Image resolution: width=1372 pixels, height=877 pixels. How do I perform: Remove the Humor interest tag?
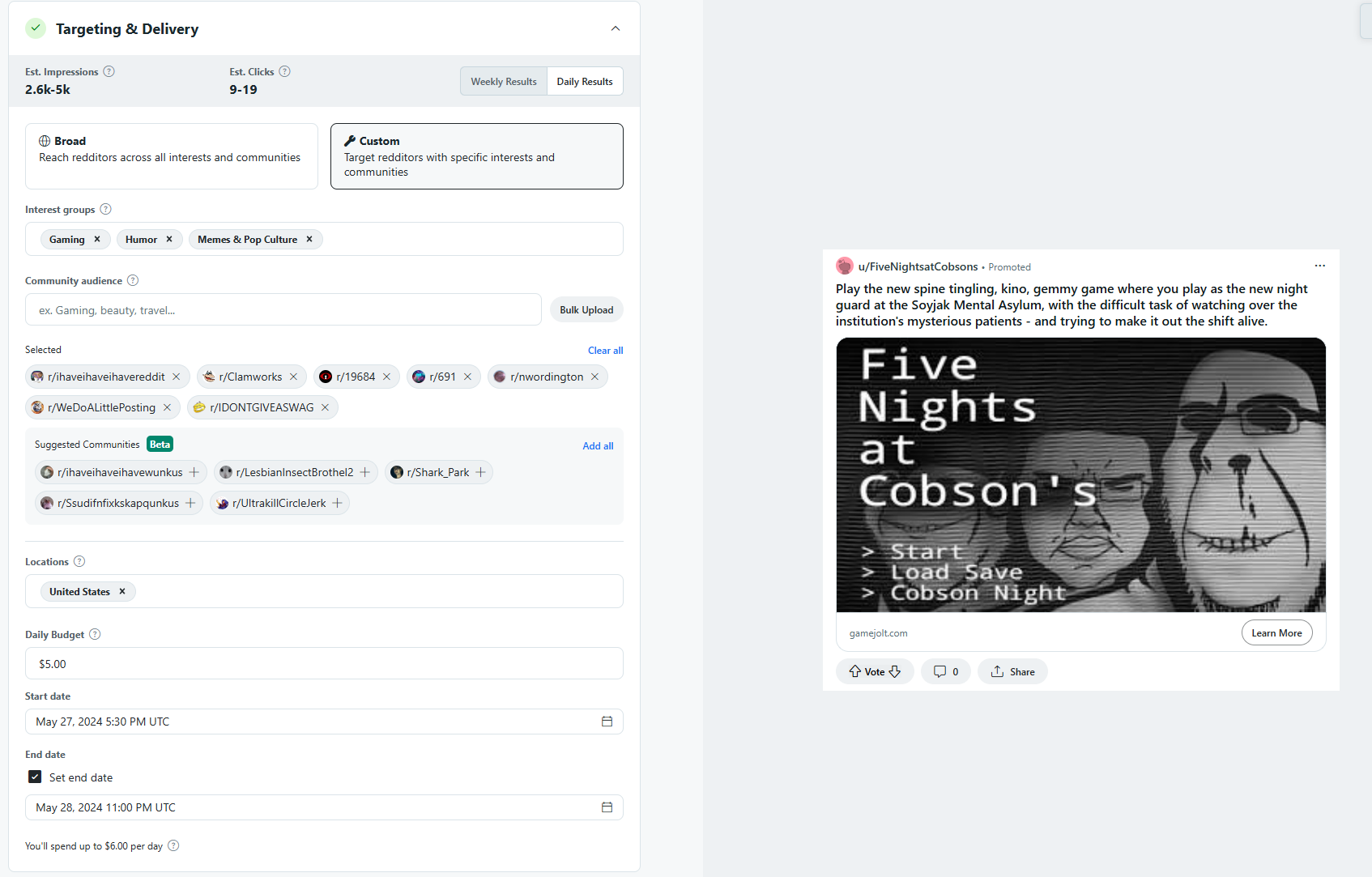169,239
